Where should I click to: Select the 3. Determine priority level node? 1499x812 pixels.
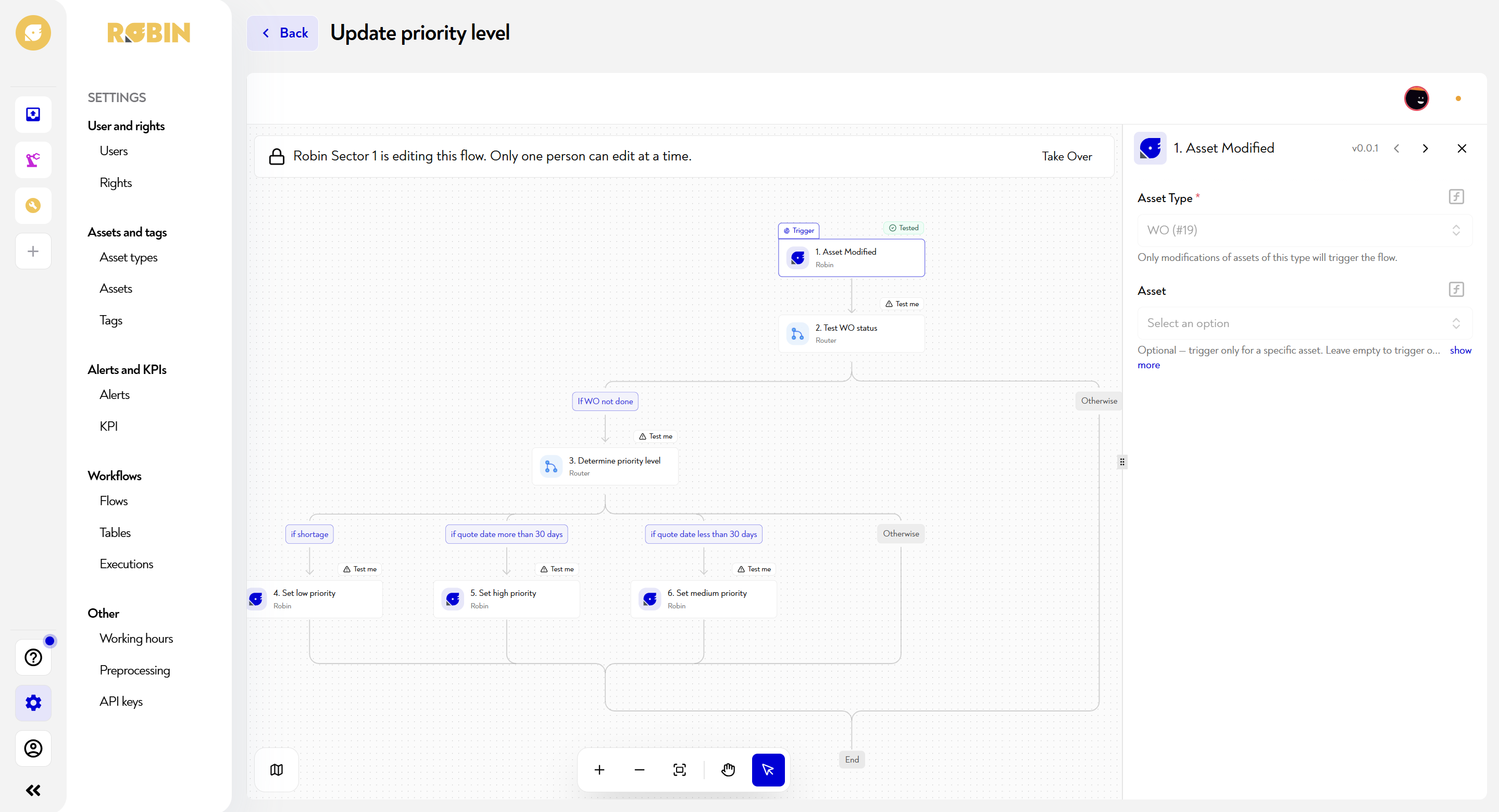[x=605, y=466]
